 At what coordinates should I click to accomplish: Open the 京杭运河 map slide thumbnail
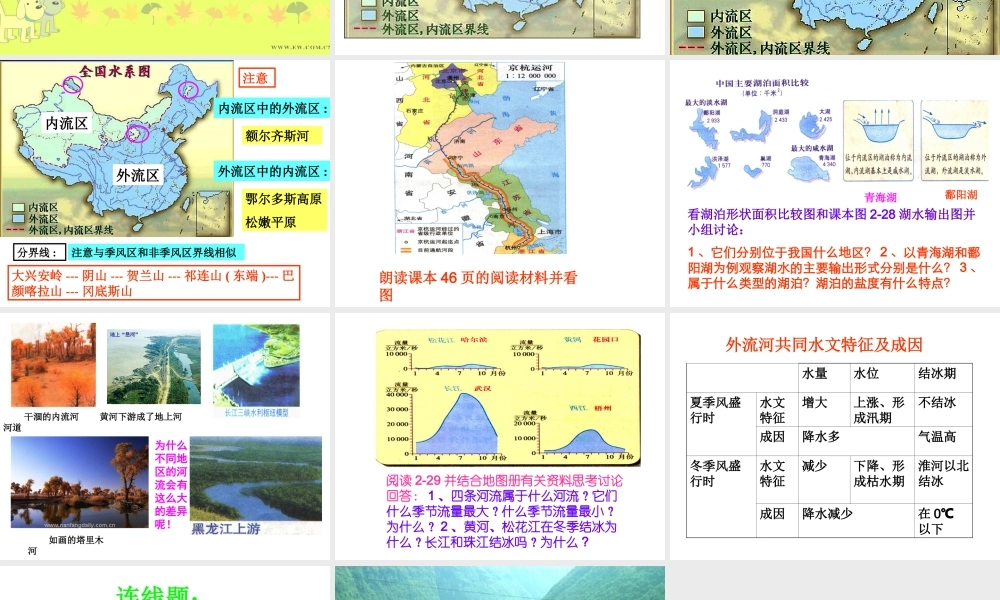coord(499,183)
